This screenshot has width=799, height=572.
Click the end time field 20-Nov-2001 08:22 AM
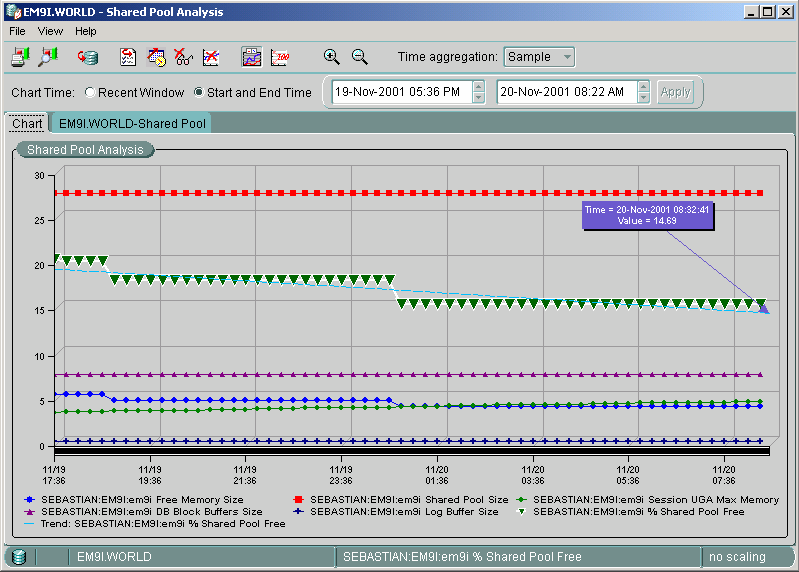(567, 92)
